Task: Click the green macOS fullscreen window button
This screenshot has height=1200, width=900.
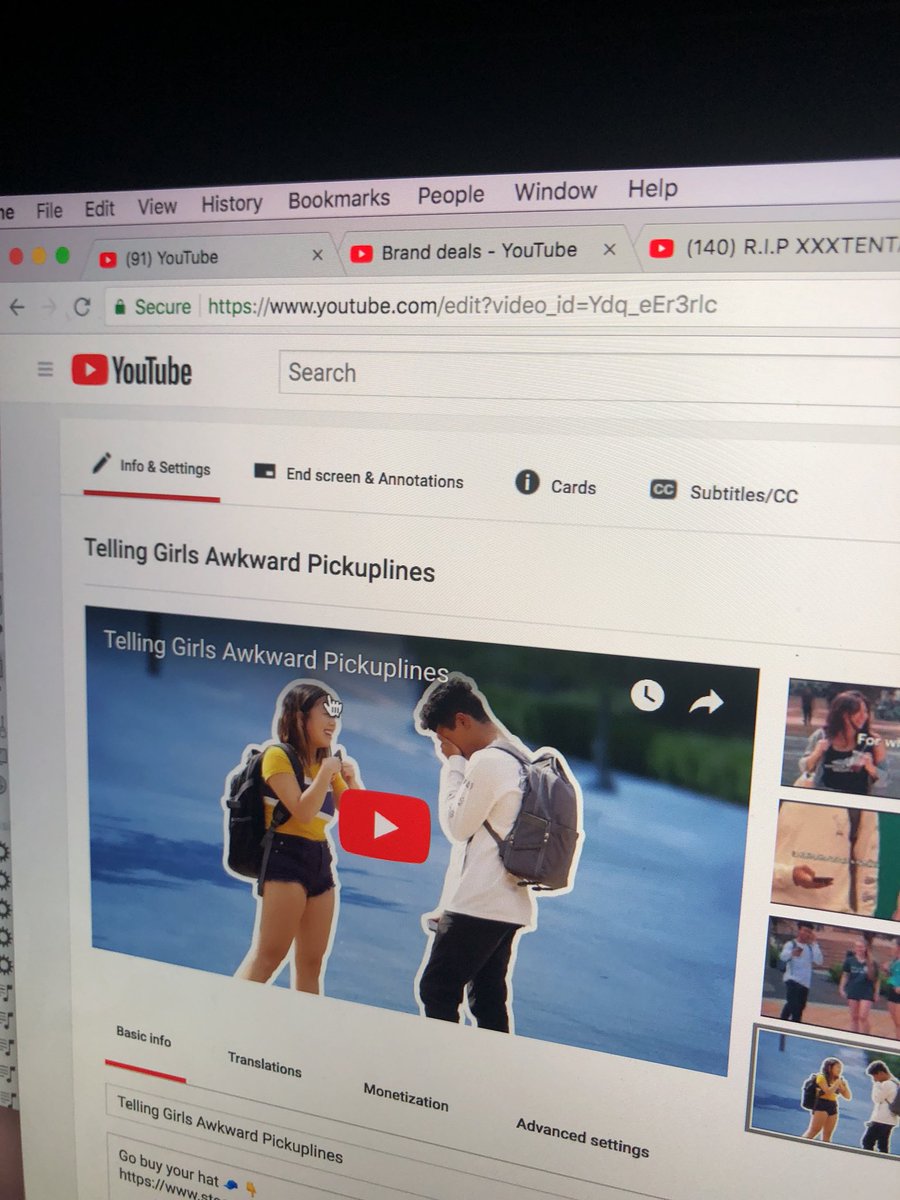Action: tap(62, 255)
